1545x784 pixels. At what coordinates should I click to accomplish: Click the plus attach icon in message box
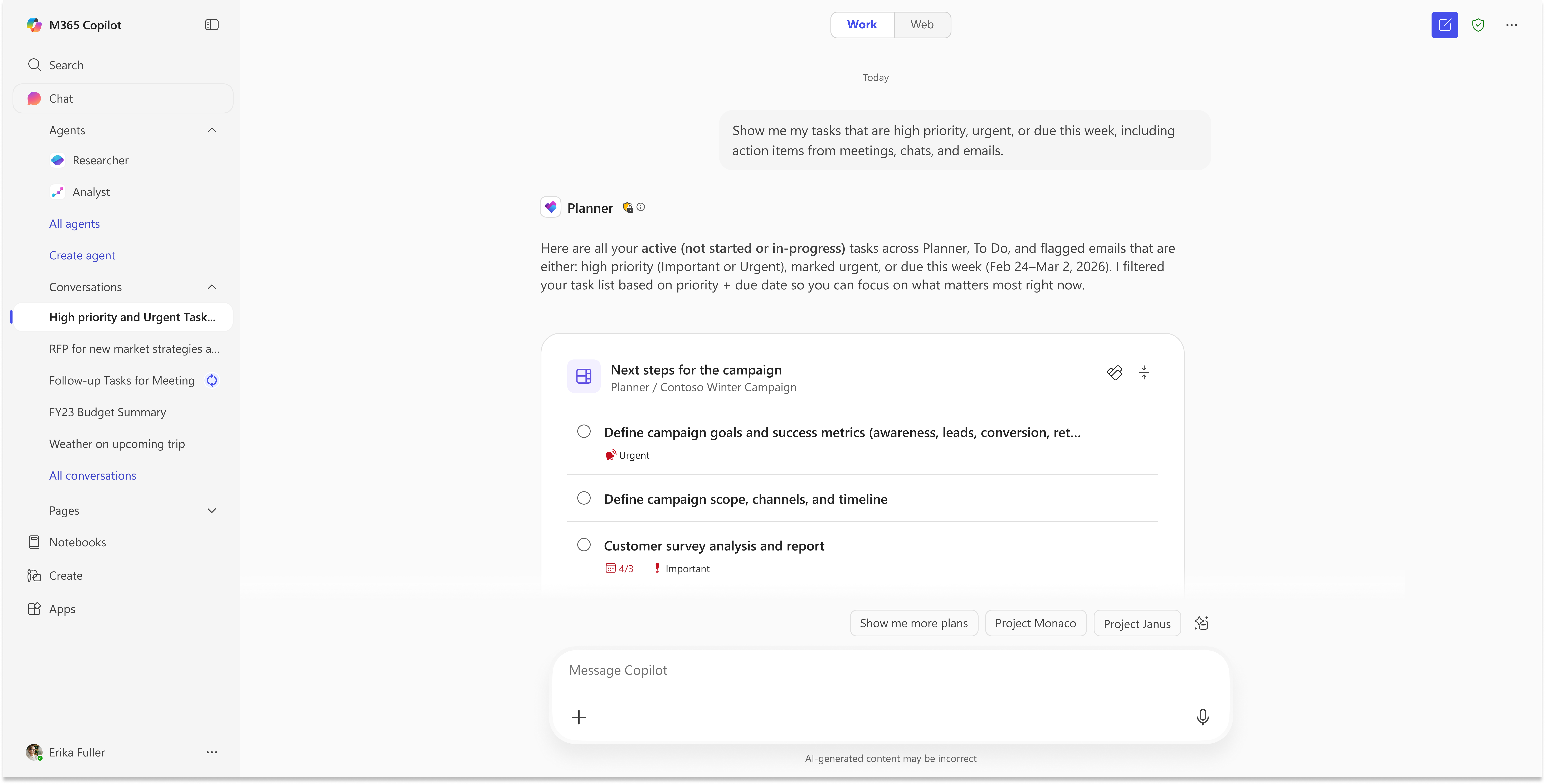tap(579, 717)
